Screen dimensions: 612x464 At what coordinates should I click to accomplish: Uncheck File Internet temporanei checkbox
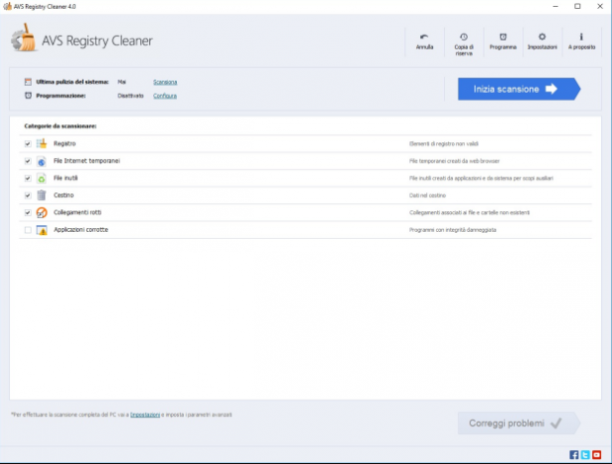point(28,161)
